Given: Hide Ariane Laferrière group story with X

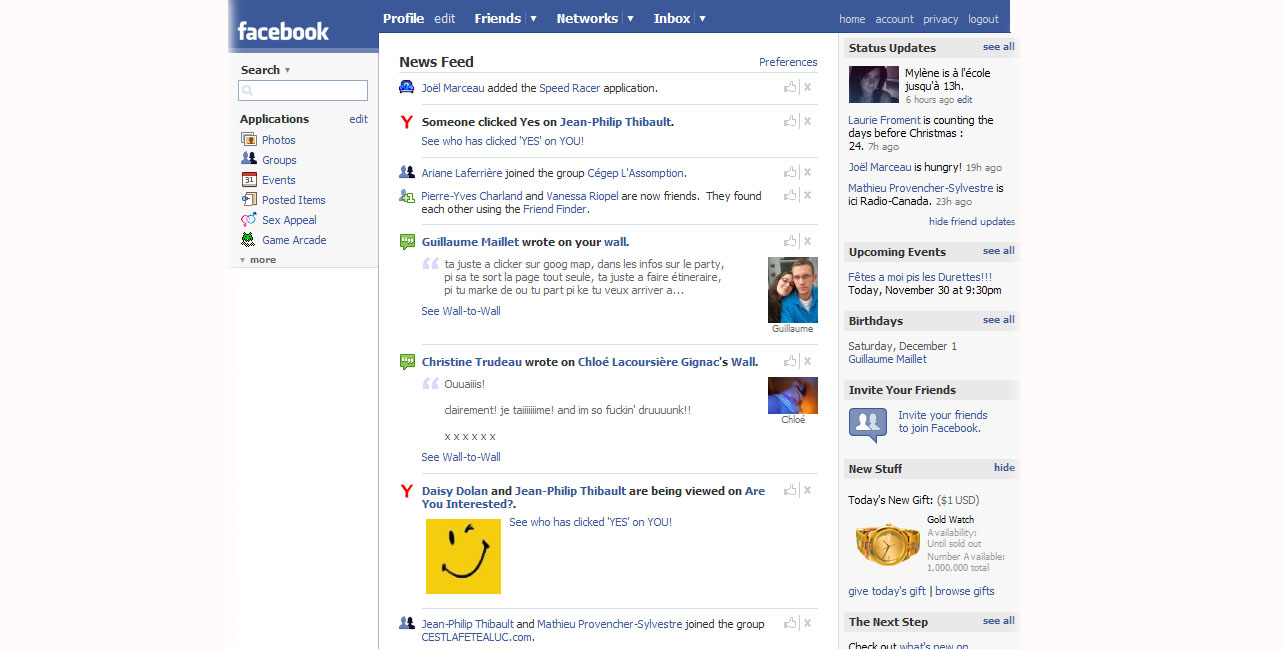Looking at the screenshot, I should coord(807,173).
